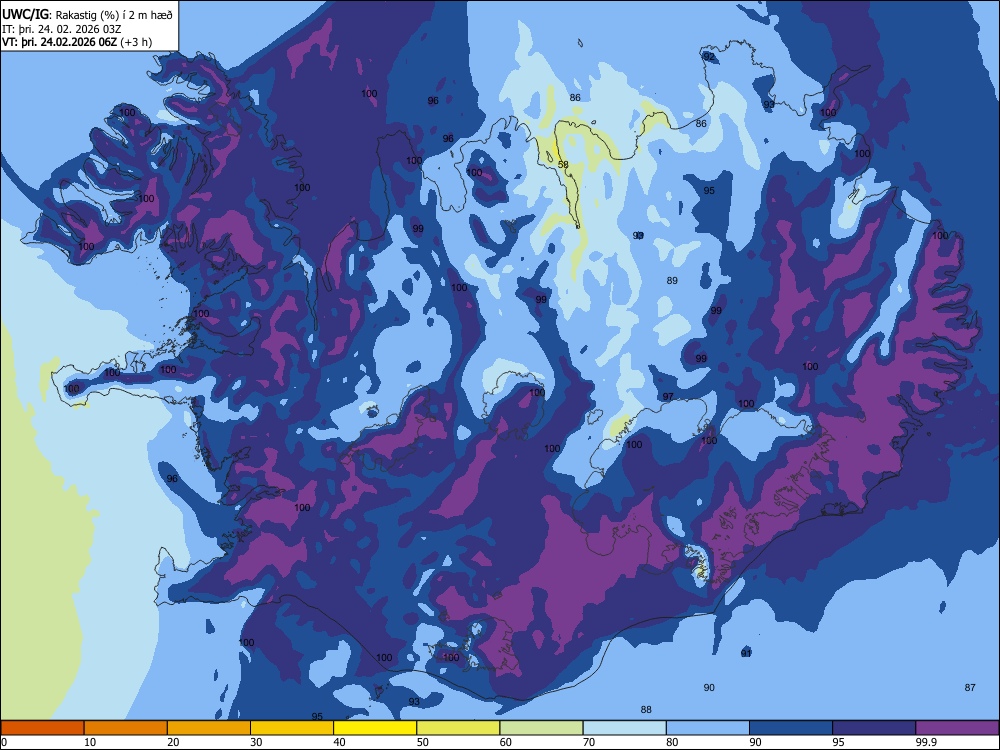Screen dimensions: 1000x750
Task: Pick the light green 60–70 legend swatch
Action: (541, 728)
